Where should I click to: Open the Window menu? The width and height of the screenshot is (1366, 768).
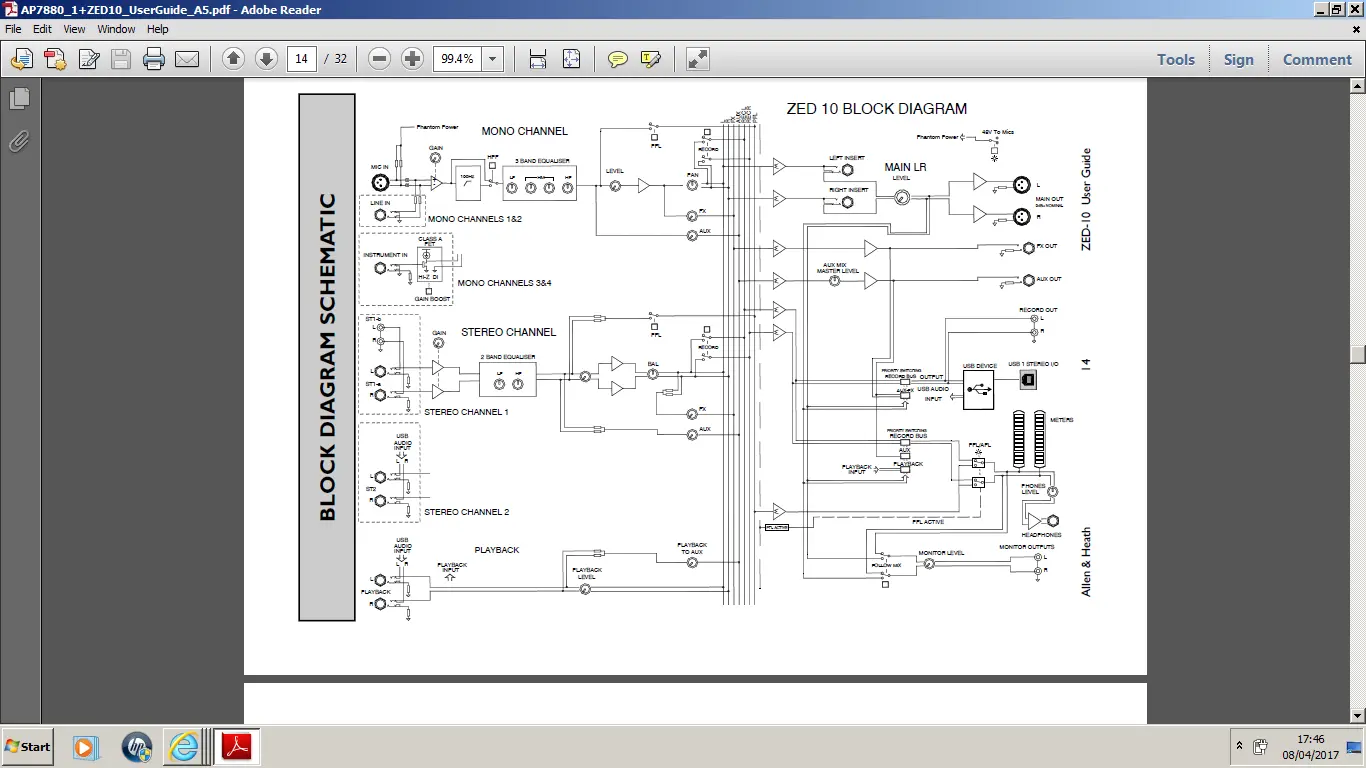116,29
